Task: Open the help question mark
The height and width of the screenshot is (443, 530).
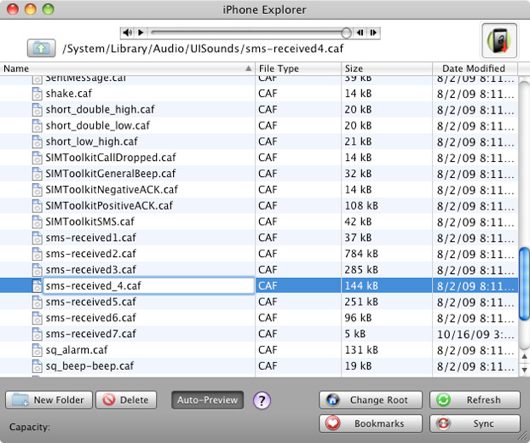Action: pyautogui.click(x=262, y=400)
